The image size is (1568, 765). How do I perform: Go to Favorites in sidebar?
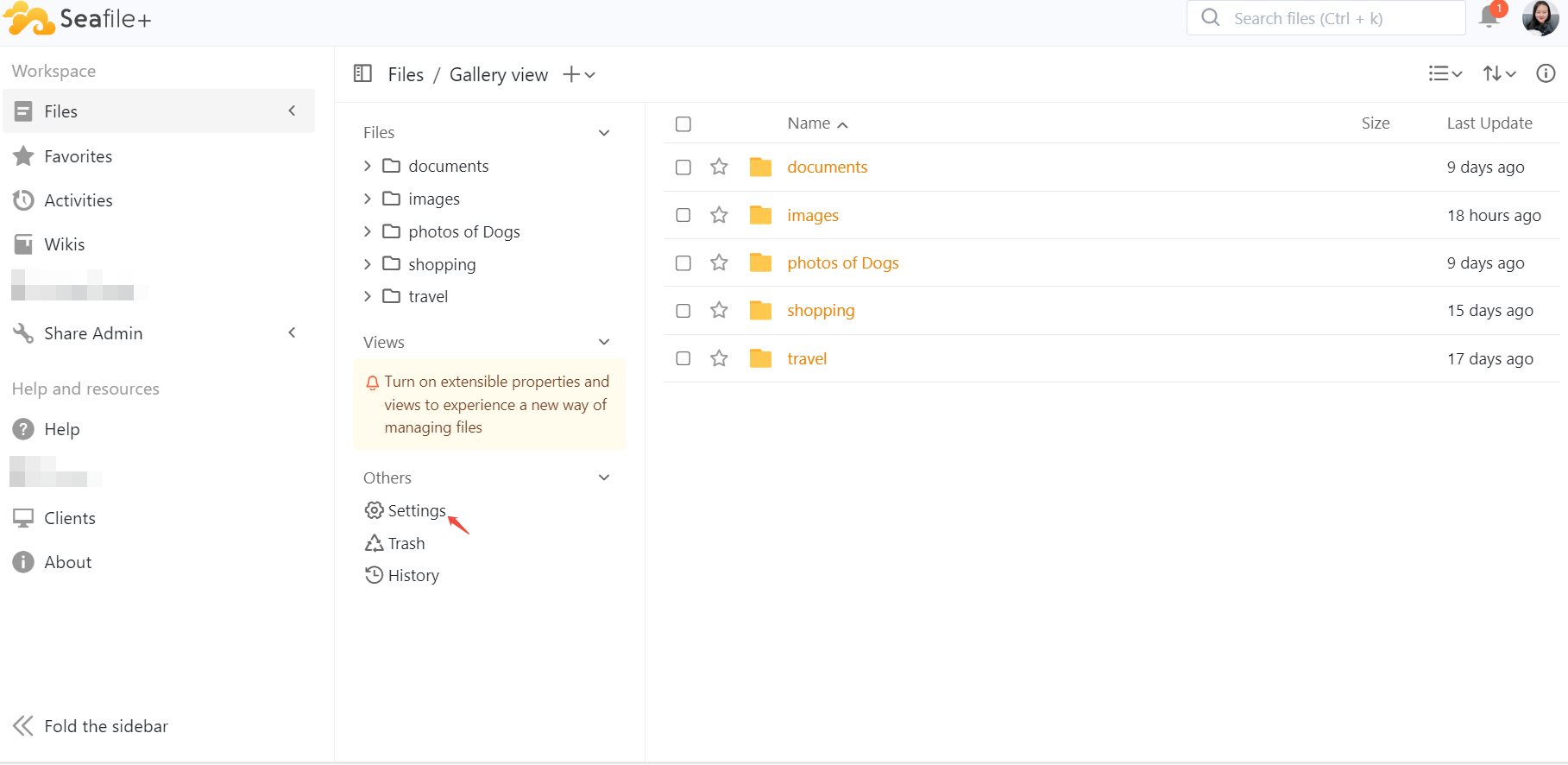click(78, 156)
